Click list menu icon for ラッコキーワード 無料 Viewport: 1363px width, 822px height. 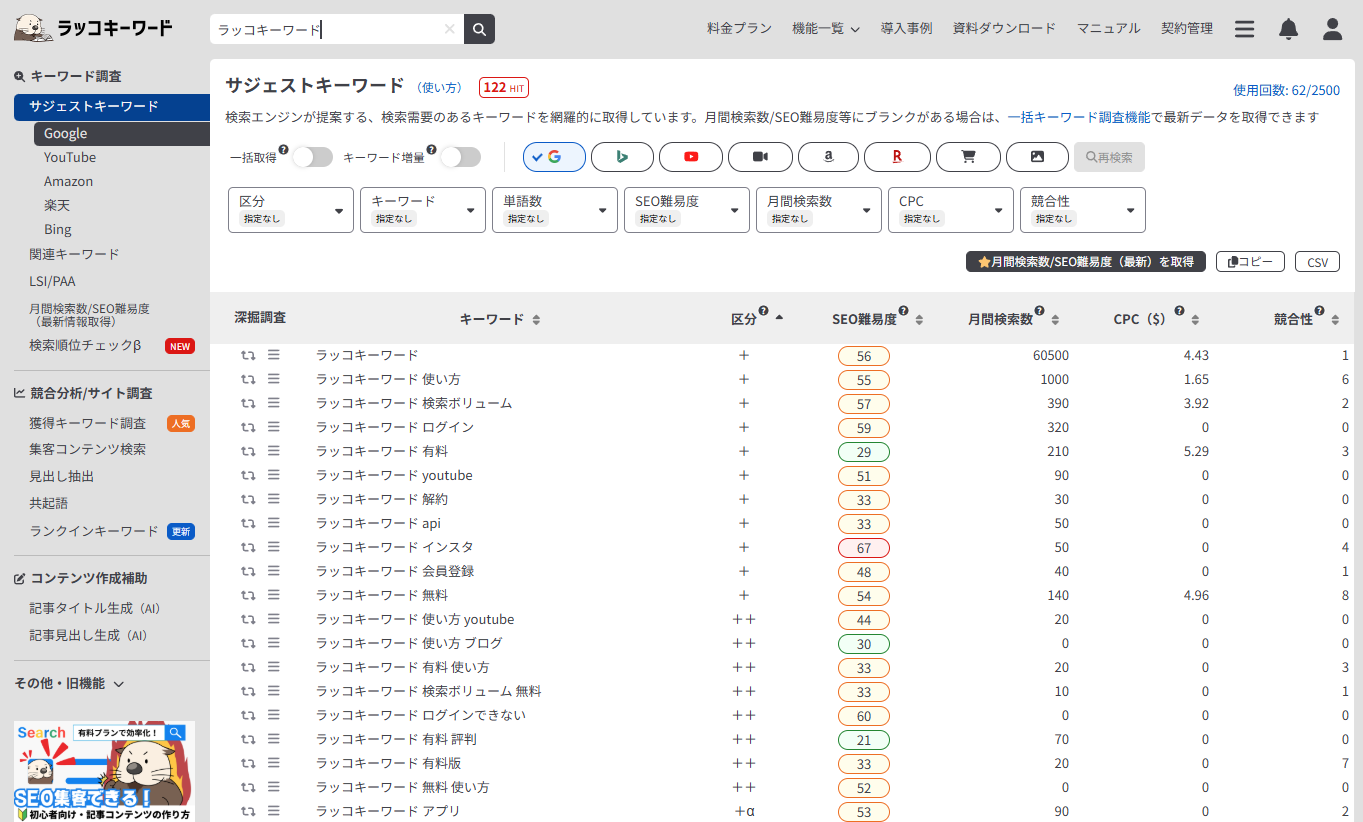coord(274,595)
